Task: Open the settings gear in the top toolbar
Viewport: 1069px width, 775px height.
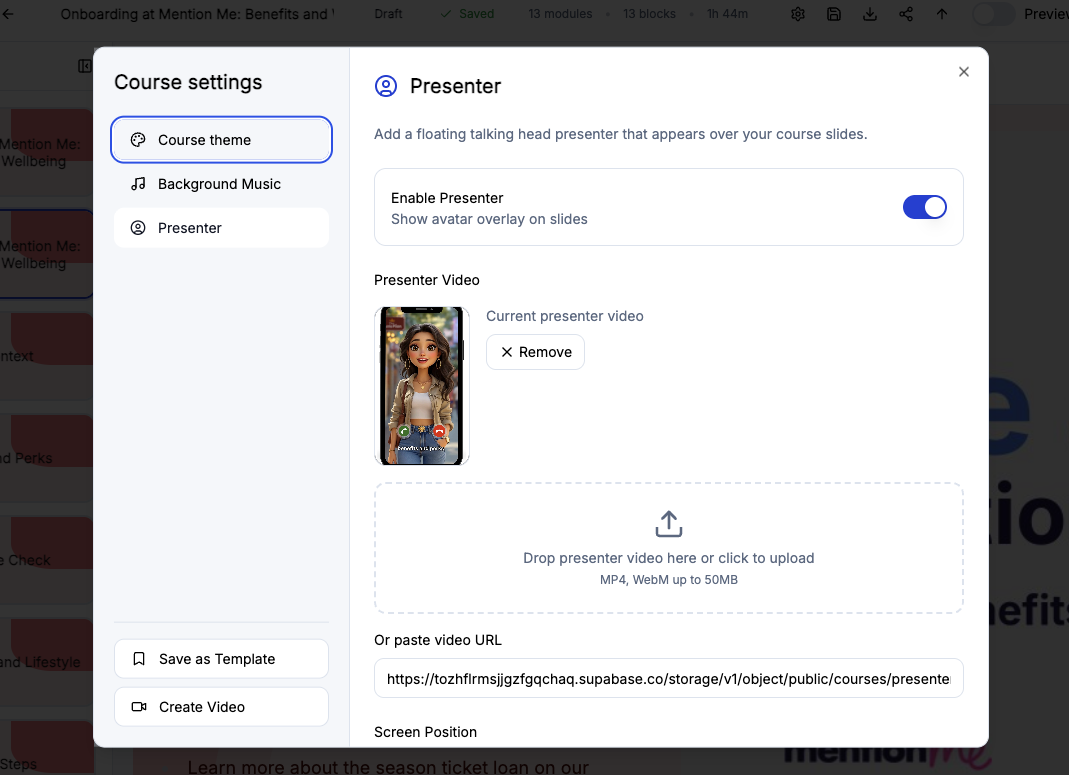Action: 797,14
